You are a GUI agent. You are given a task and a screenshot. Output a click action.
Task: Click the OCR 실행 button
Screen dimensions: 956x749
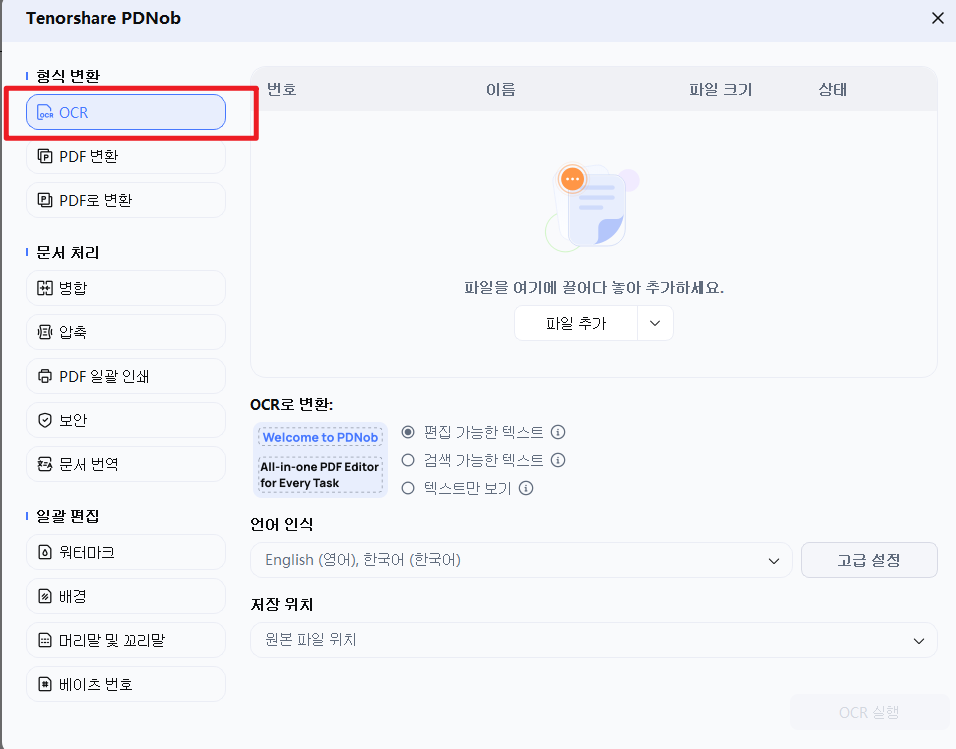tap(869, 712)
